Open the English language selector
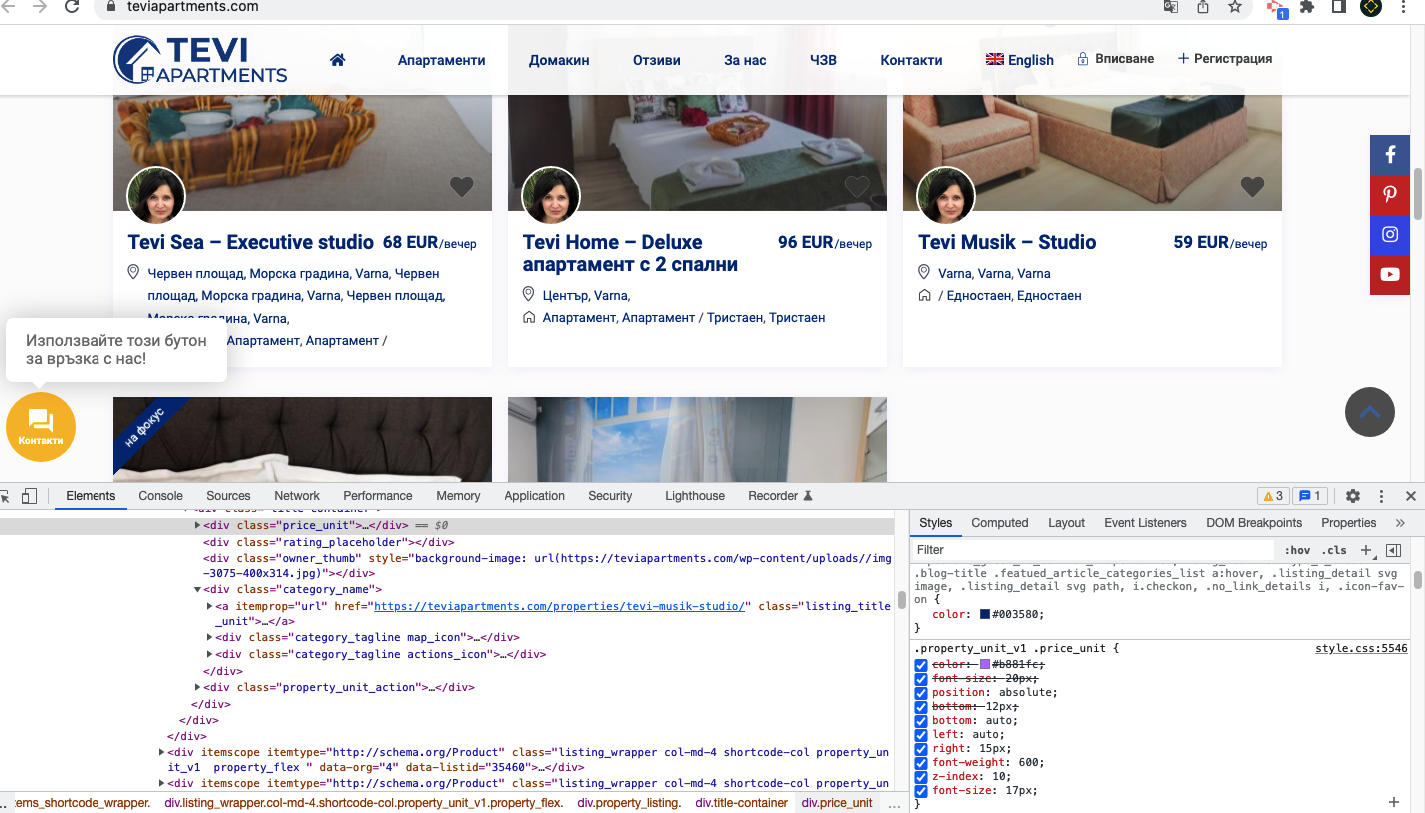This screenshot has height=813, width=1425. (1020, 60)
